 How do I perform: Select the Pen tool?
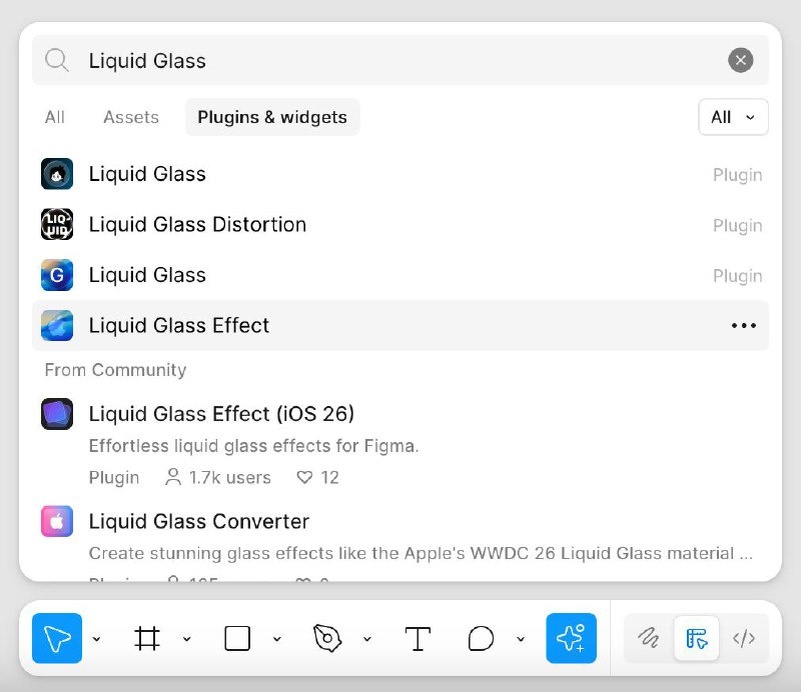(x=327, y=638)
